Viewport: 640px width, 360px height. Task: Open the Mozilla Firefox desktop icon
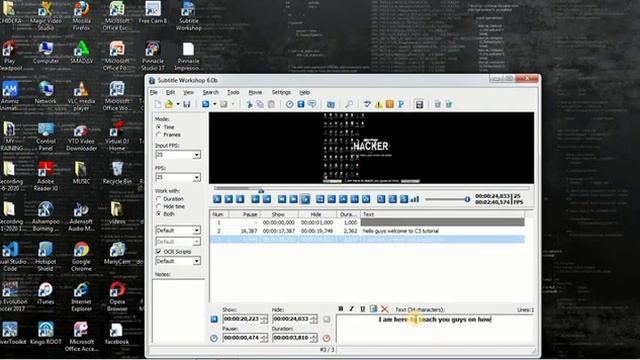pyautogui.click(x=81, y=16)
